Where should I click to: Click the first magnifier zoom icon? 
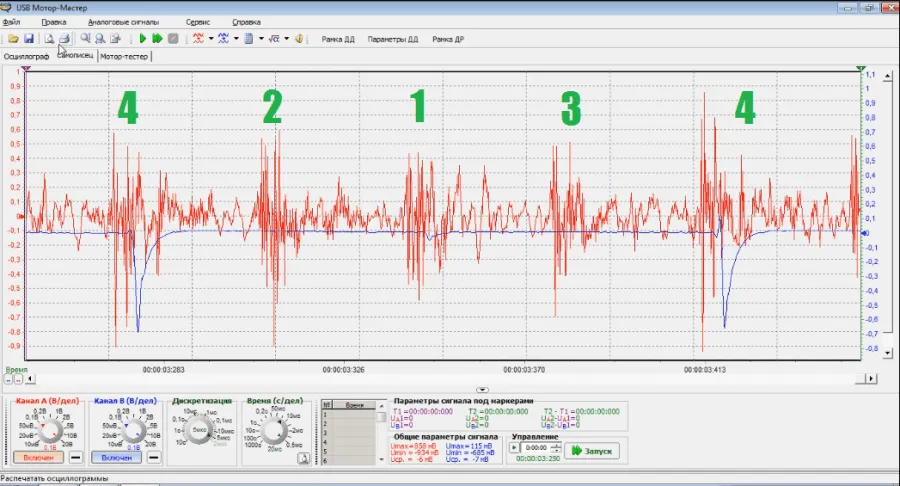pos(85,38)
